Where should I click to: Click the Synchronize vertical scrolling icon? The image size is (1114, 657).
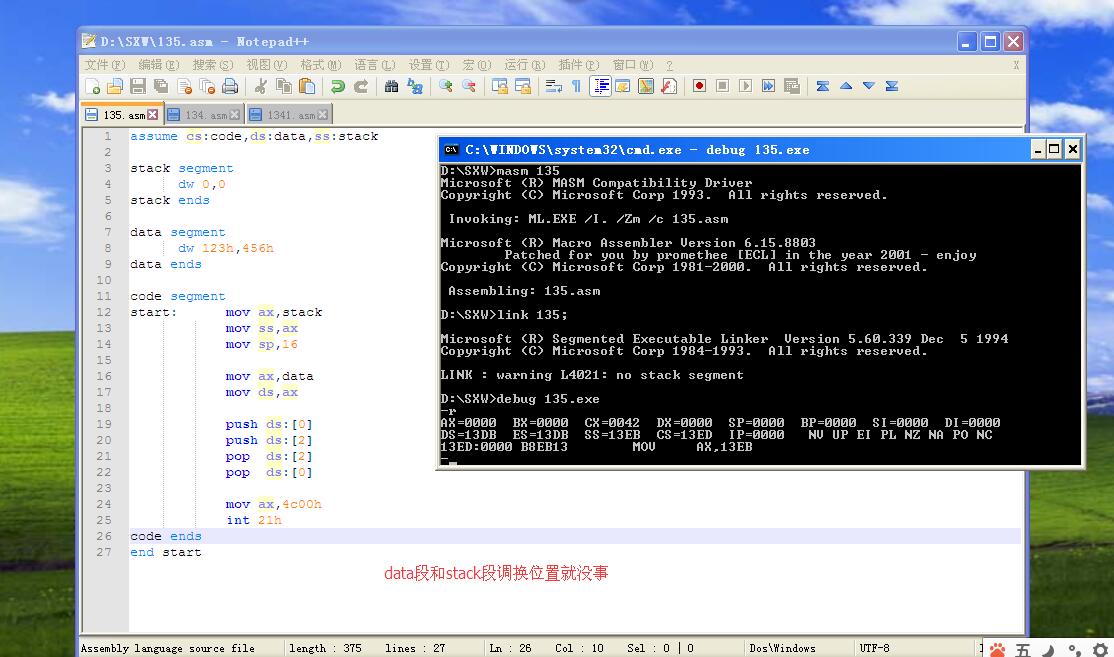[x=499, y=87]
